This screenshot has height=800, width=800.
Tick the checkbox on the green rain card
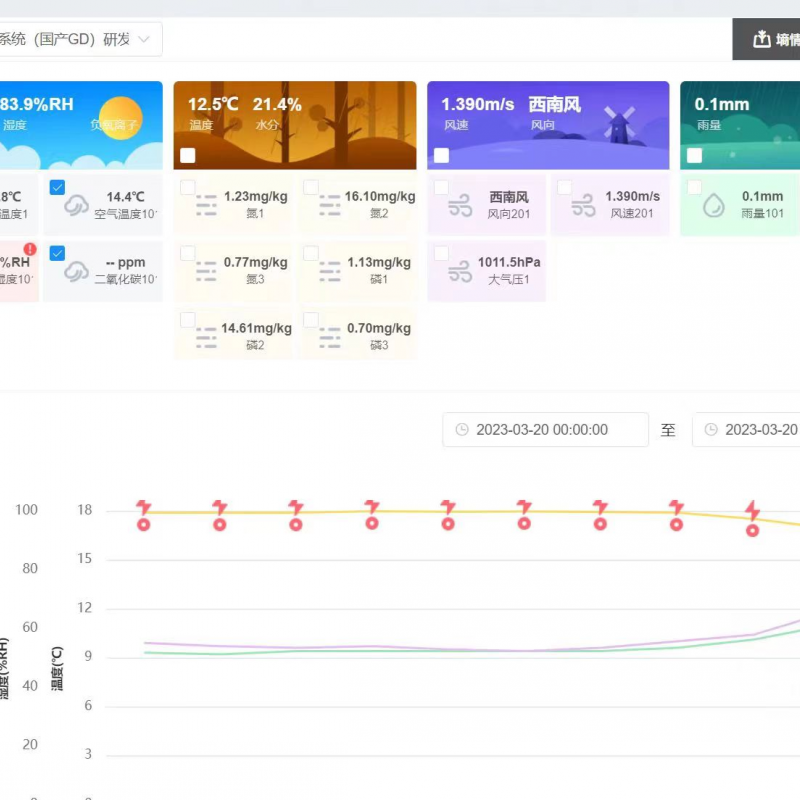click(694, 155)
